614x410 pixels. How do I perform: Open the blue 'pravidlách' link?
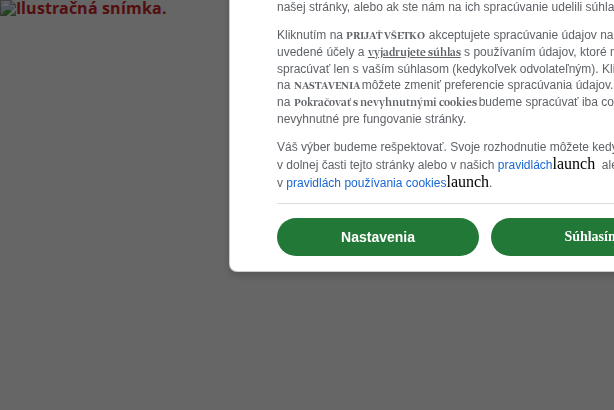[x=525, y=165]
